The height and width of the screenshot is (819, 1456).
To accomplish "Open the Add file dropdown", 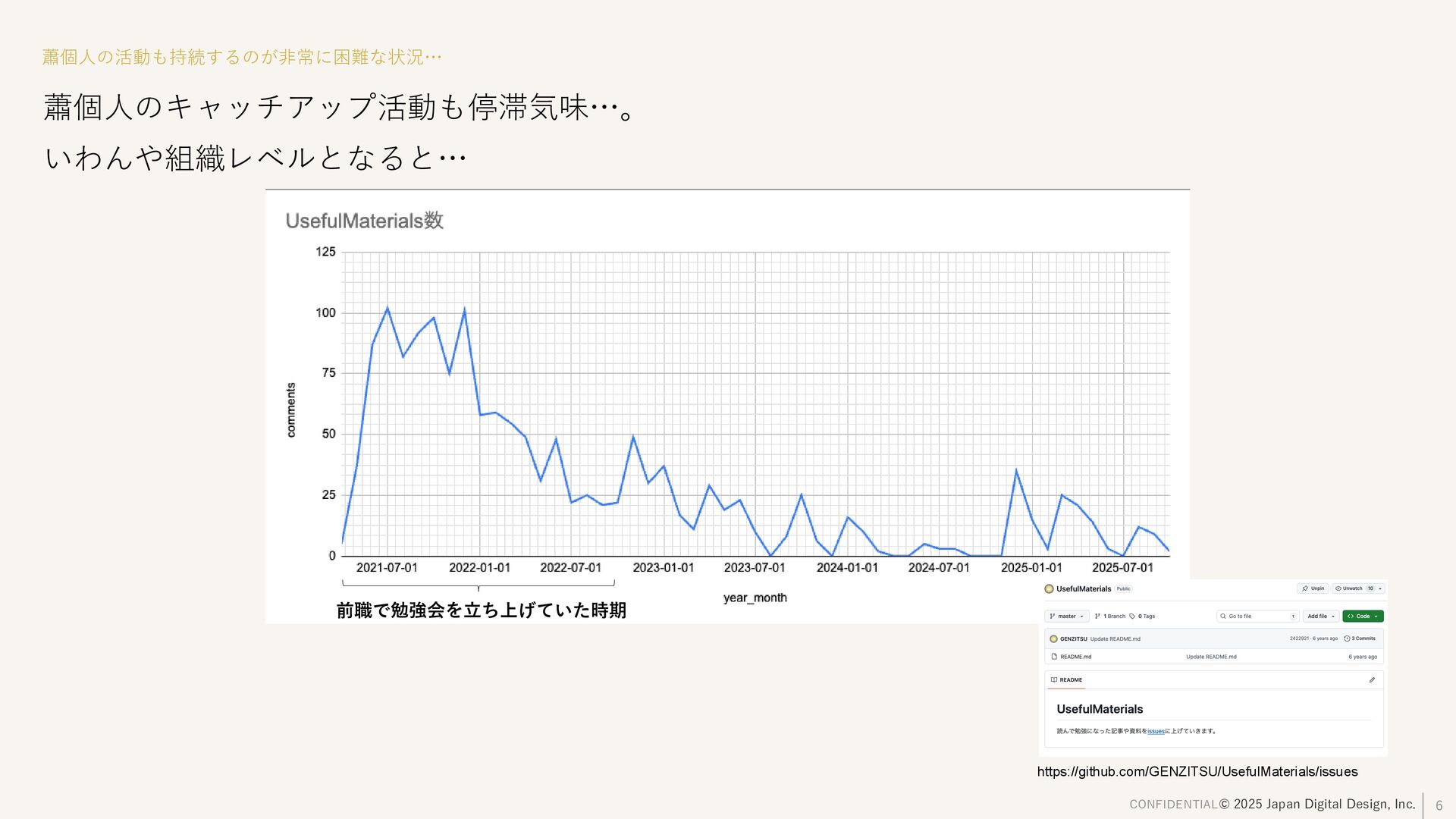I will (x=1320, y=617).
